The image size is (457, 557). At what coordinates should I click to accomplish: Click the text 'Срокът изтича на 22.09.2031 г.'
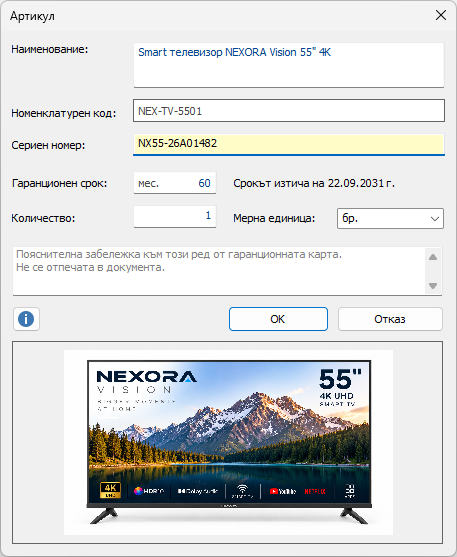tap(314, 183)
